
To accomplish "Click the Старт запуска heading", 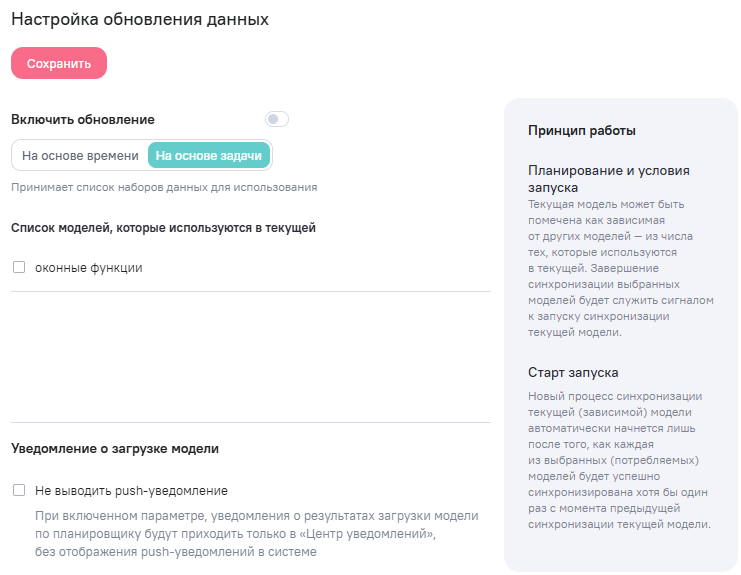I will [x=573, y=372].
